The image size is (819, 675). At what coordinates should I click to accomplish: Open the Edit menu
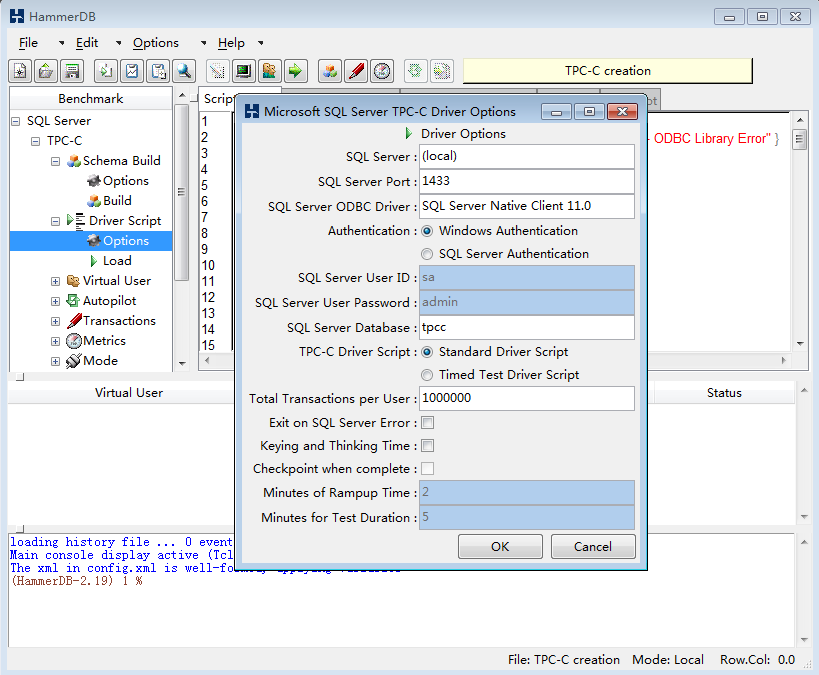87,43
